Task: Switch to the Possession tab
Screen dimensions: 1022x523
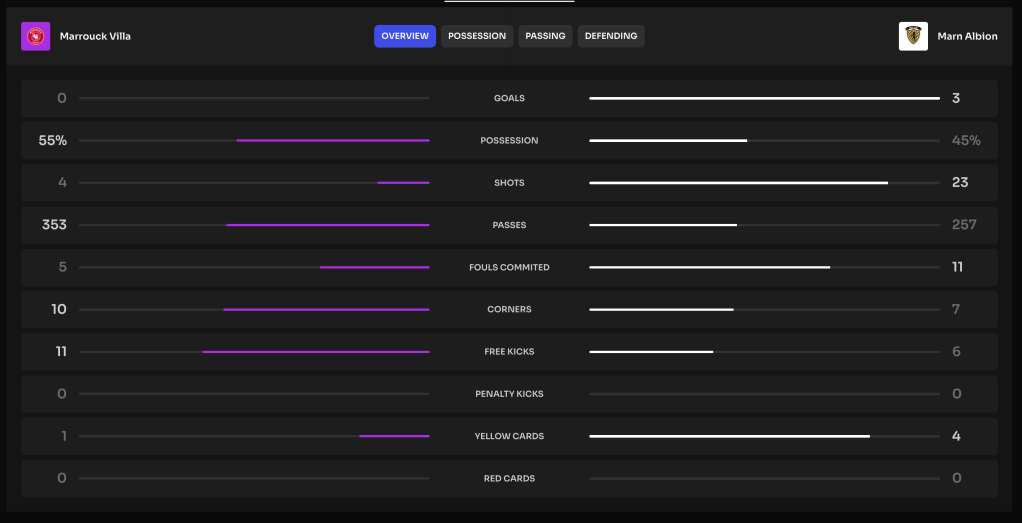Action: (x=477, y=36)
